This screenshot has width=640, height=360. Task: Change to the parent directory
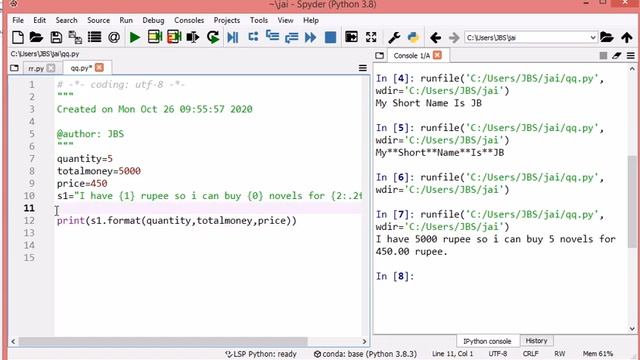627,38
